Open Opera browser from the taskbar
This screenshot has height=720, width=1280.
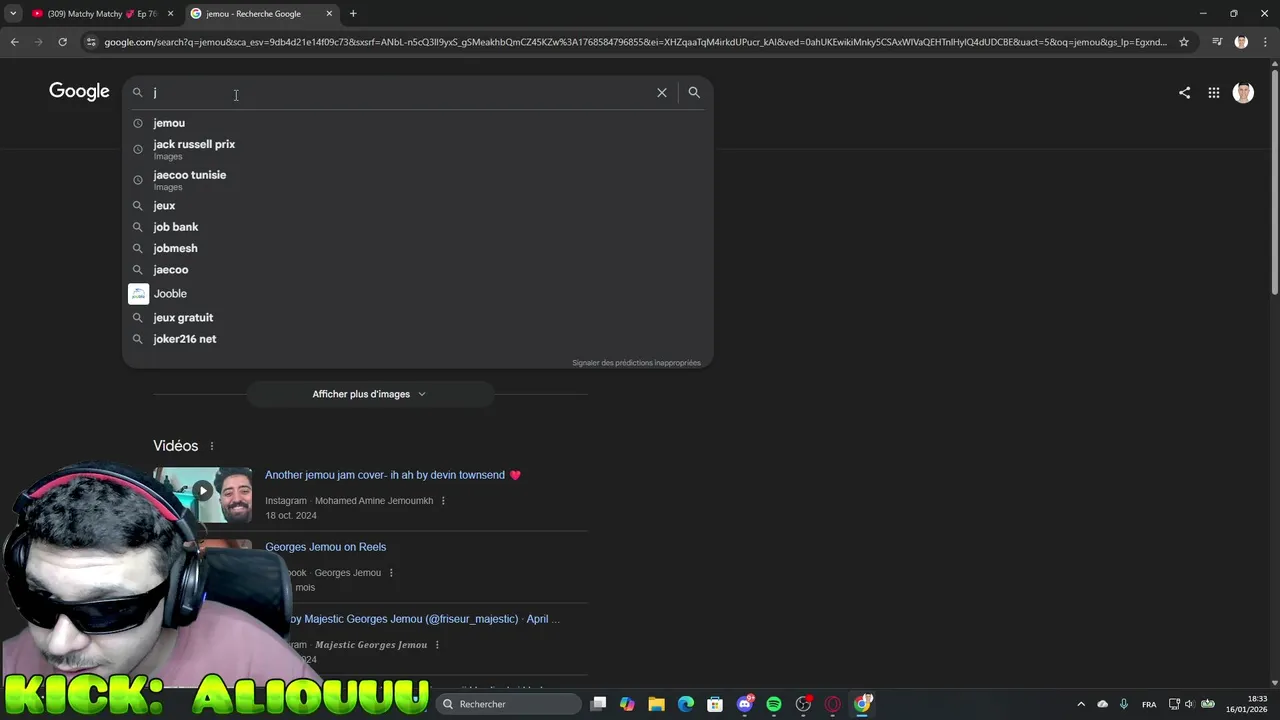tap(833, 704)
